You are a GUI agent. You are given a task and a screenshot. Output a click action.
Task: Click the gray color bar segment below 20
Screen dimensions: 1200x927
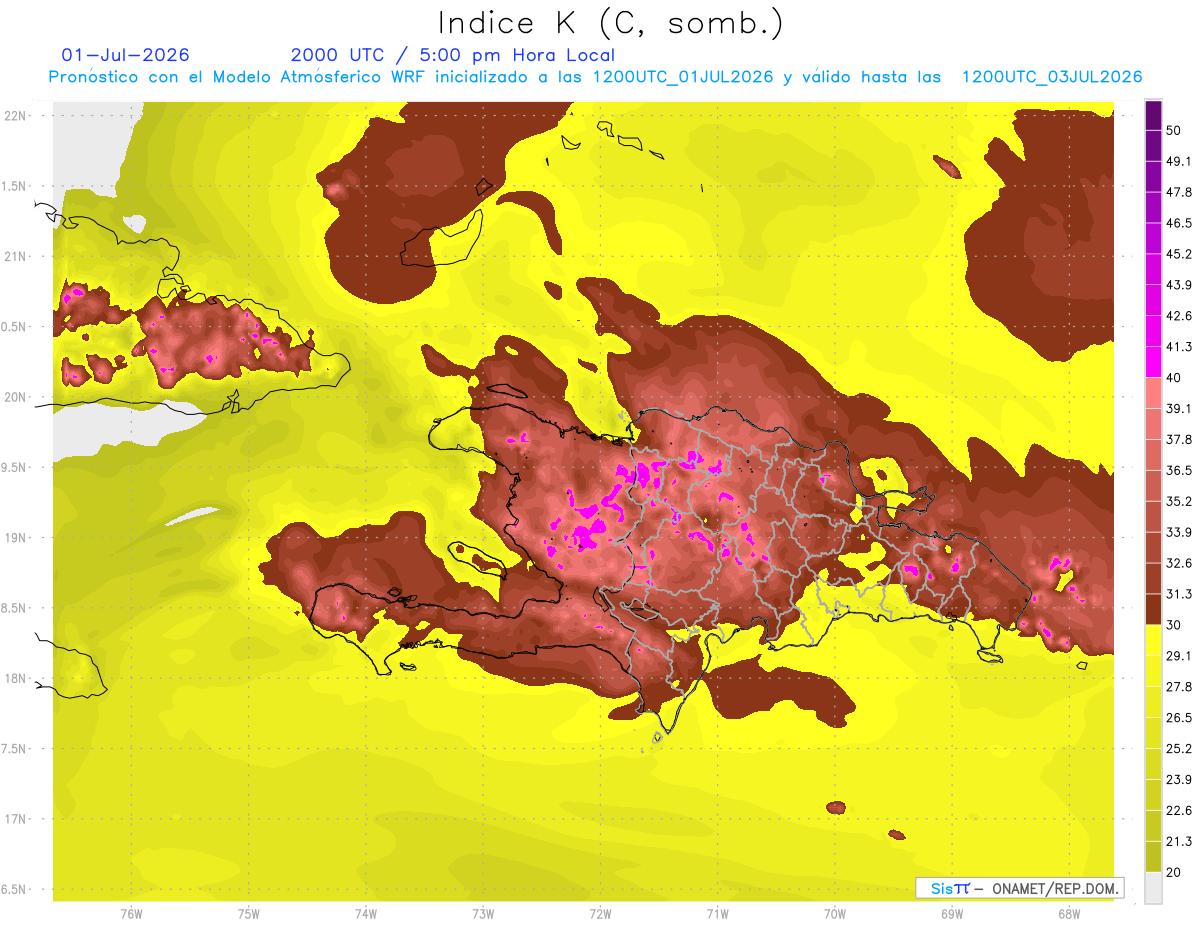(1153, 888)
